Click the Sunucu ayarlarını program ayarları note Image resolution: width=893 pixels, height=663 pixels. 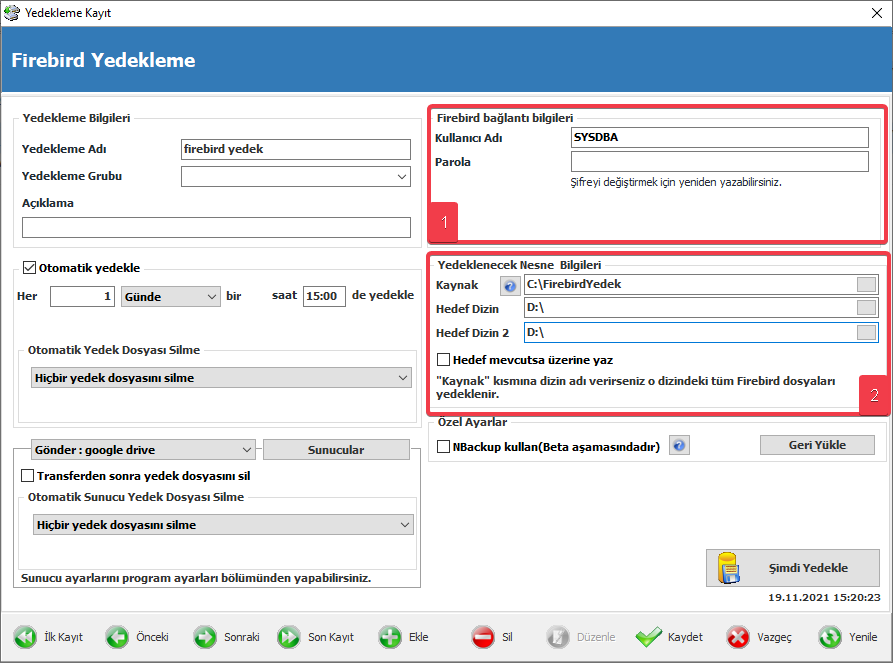pyautogui.click(x=196, y=578)
